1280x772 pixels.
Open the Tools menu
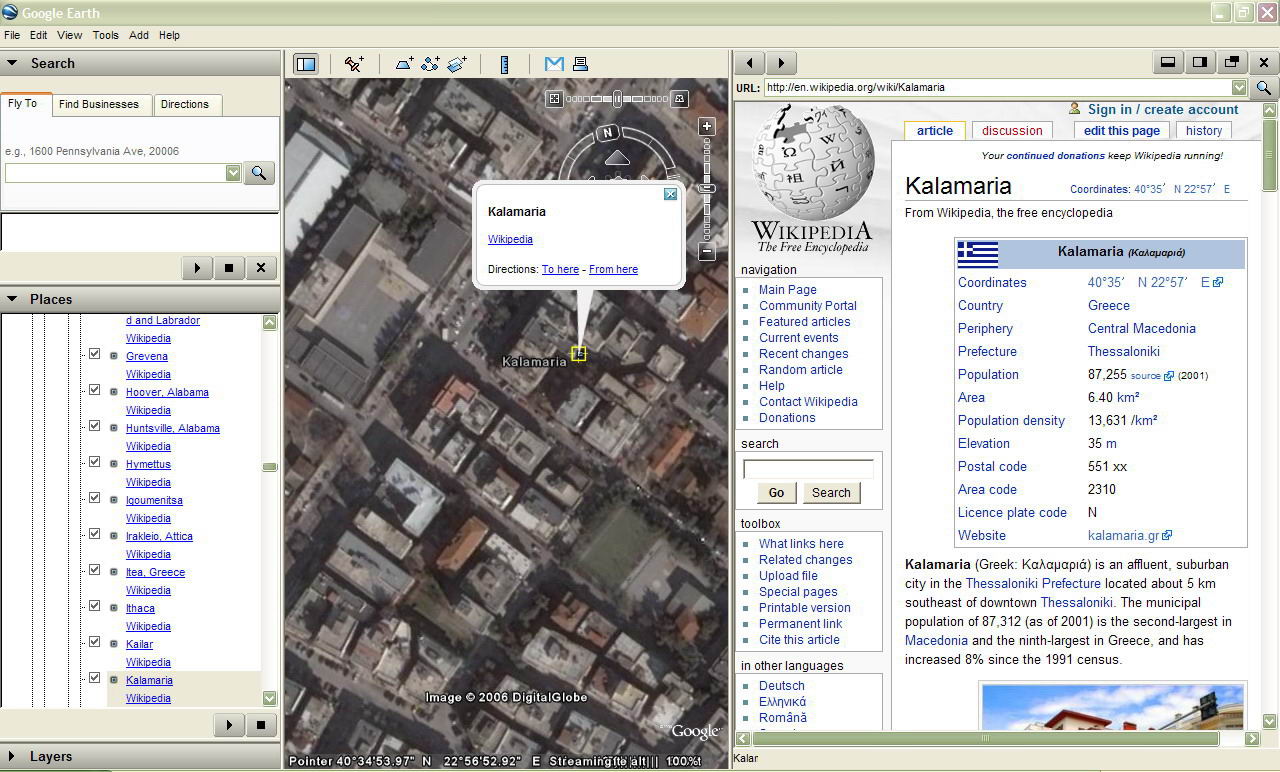(x=106, y=35)
